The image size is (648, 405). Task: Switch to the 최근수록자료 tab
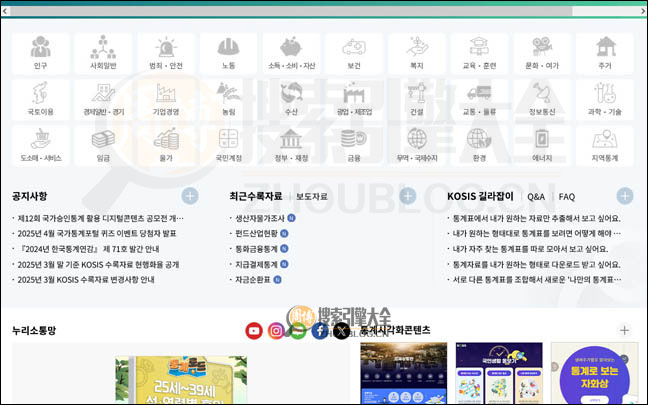click(256, 196)
